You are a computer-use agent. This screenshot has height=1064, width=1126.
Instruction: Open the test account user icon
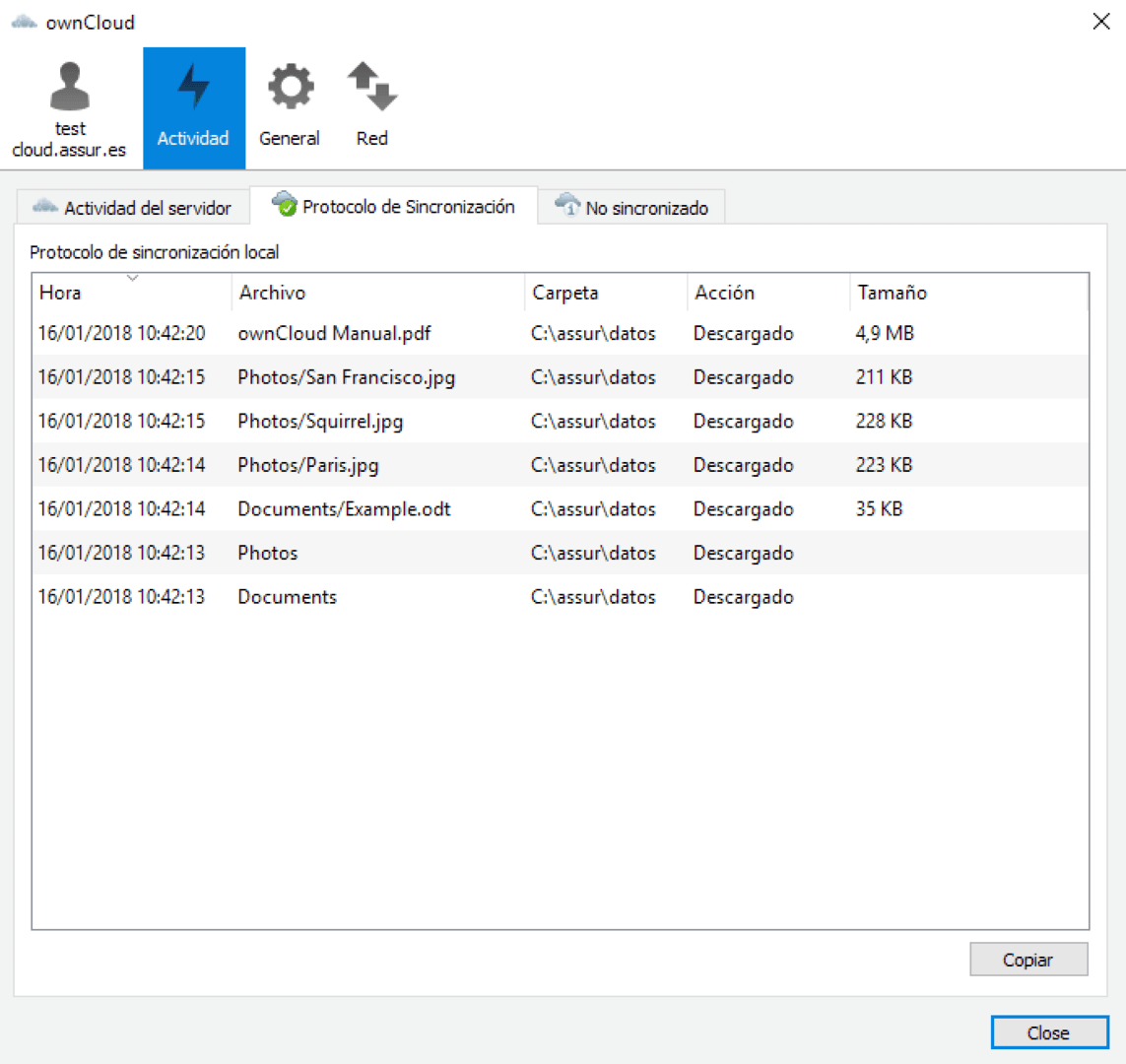pos(69,88)
